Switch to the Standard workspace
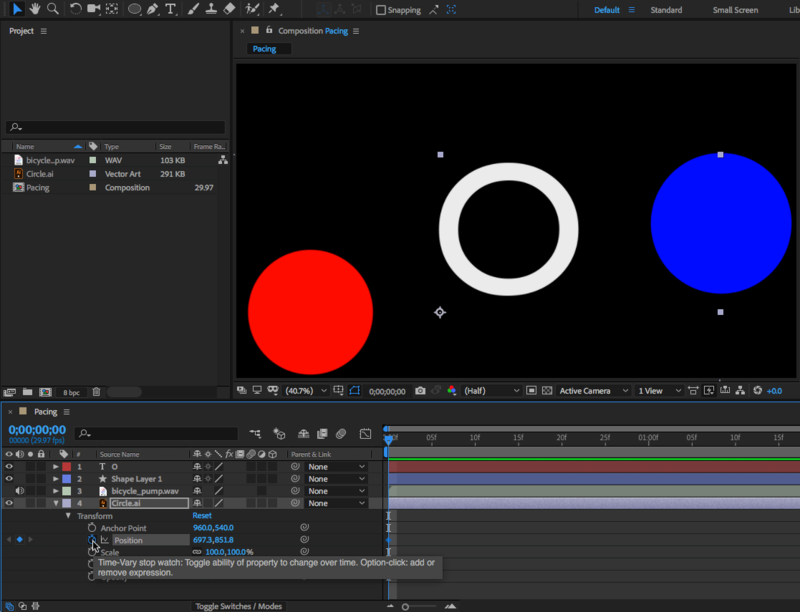The image size is (800, 612). pos(666,10)
